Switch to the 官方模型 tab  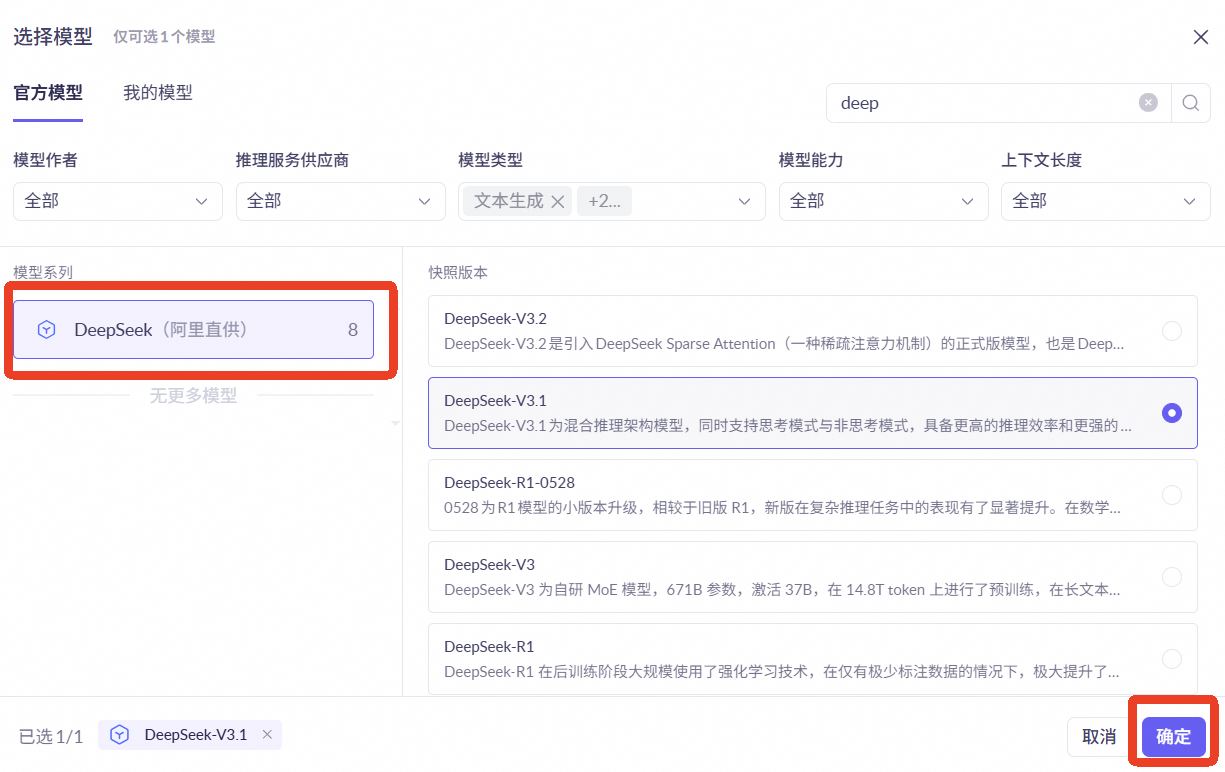click(x=48, y=93)
